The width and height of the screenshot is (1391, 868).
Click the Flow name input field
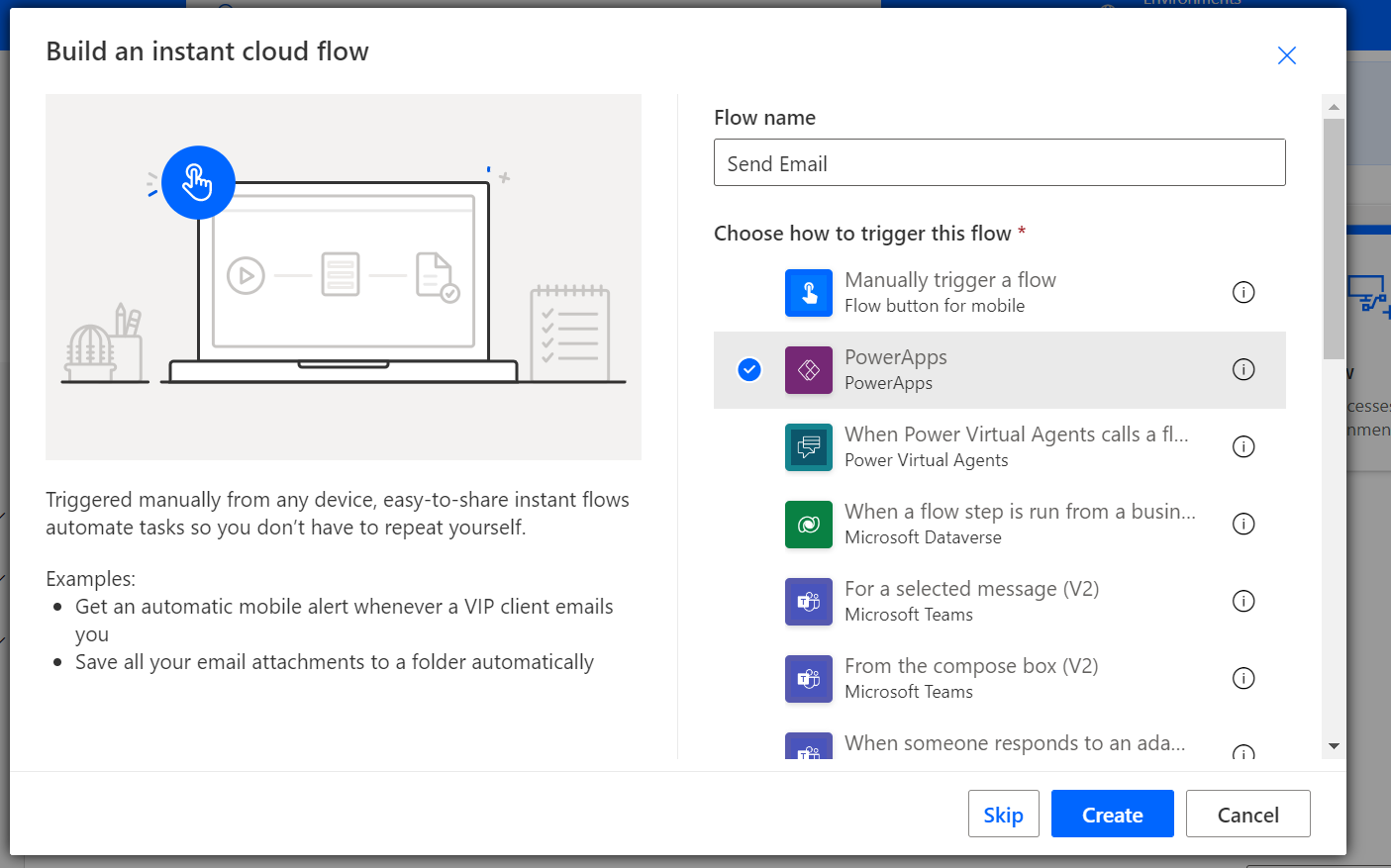[x=1000, y=162]
